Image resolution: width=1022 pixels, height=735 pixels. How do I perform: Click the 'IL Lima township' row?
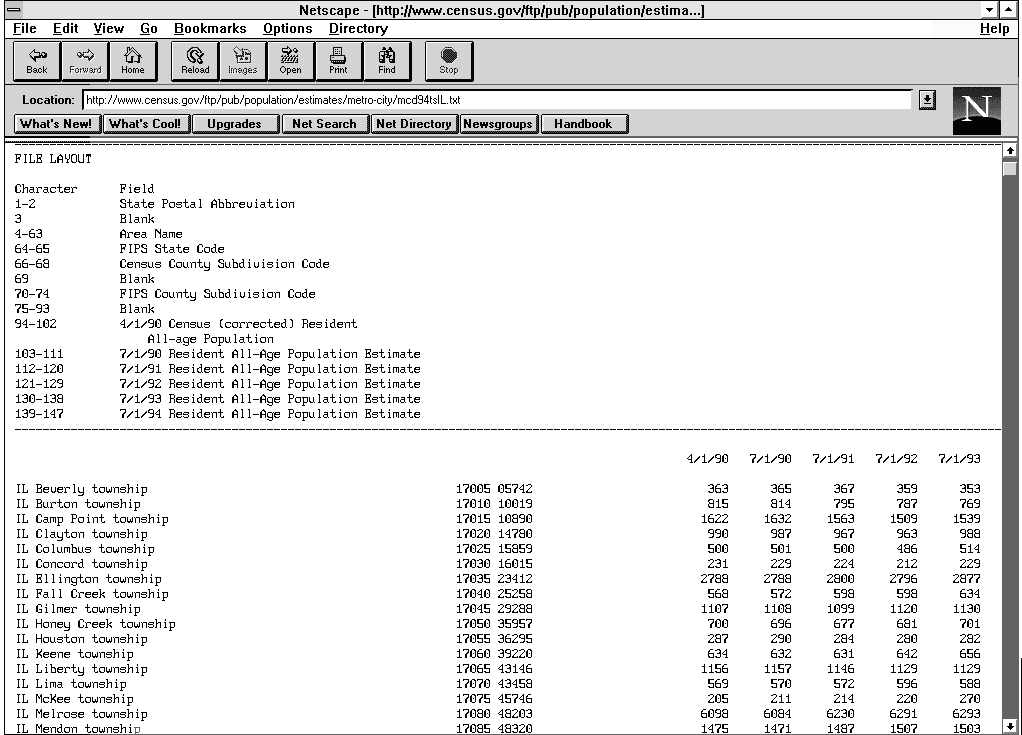(498, 684)
